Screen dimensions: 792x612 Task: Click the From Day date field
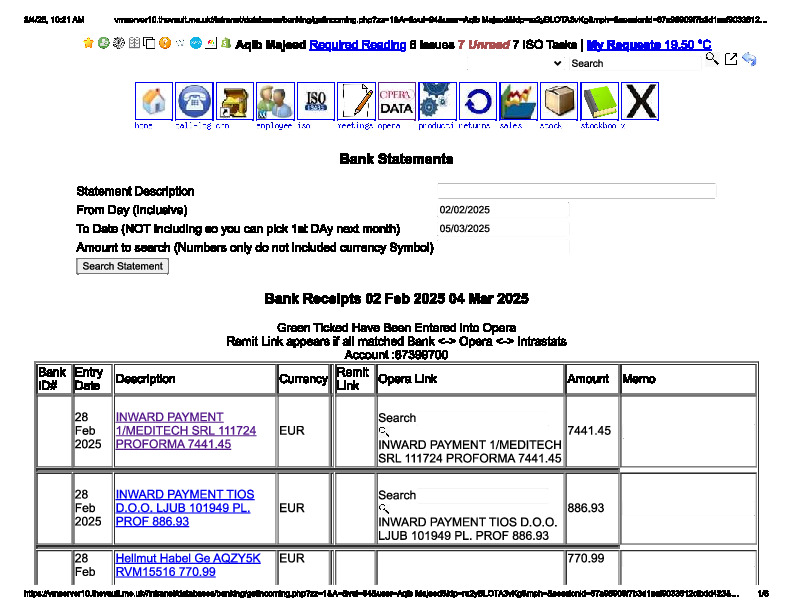click(x=503, y=210)
